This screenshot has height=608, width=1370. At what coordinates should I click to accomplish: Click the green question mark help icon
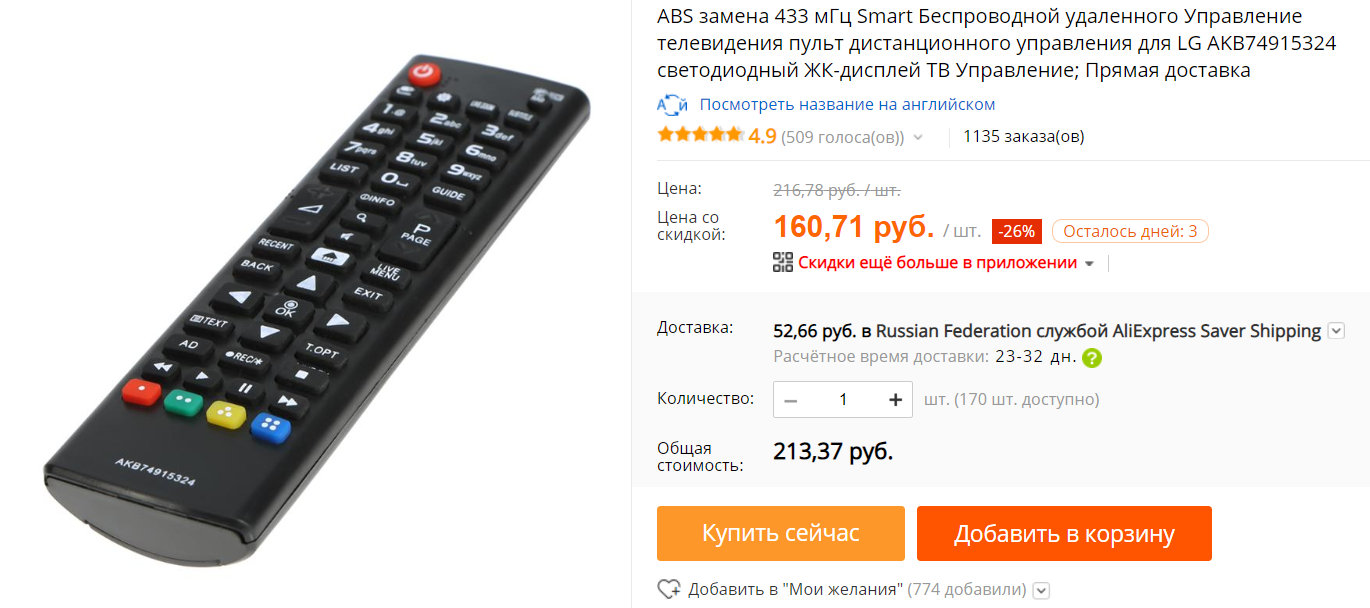tap(1091, 357)
